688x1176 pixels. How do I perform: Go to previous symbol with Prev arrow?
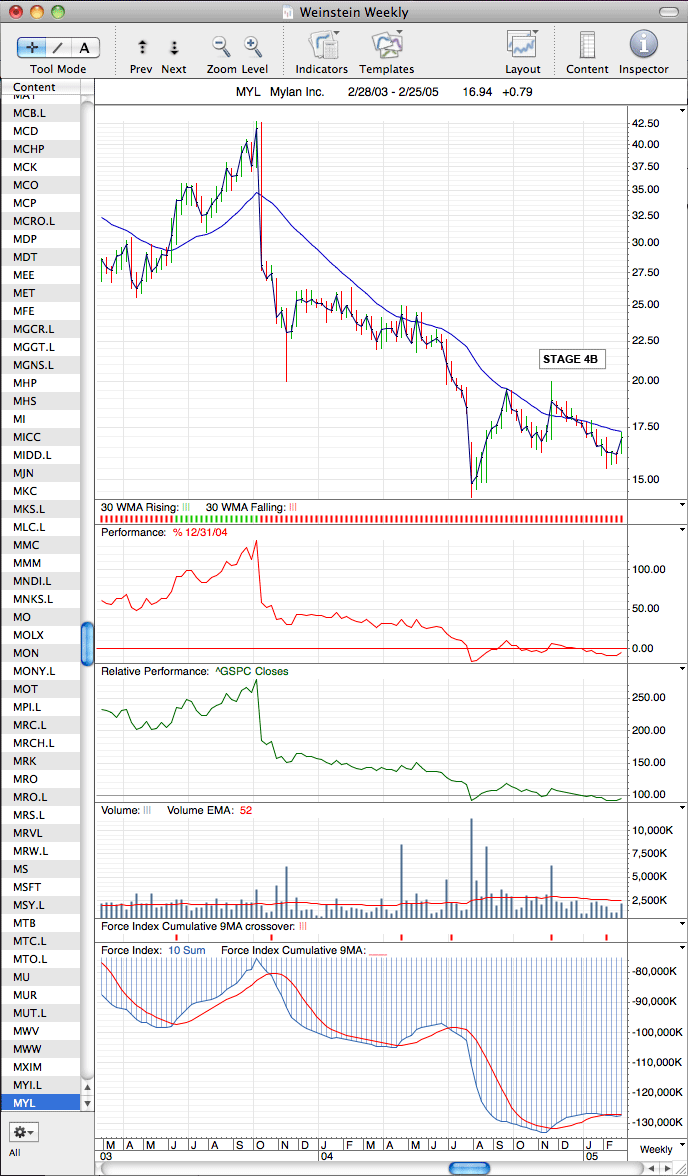click(x=142, y=48)
